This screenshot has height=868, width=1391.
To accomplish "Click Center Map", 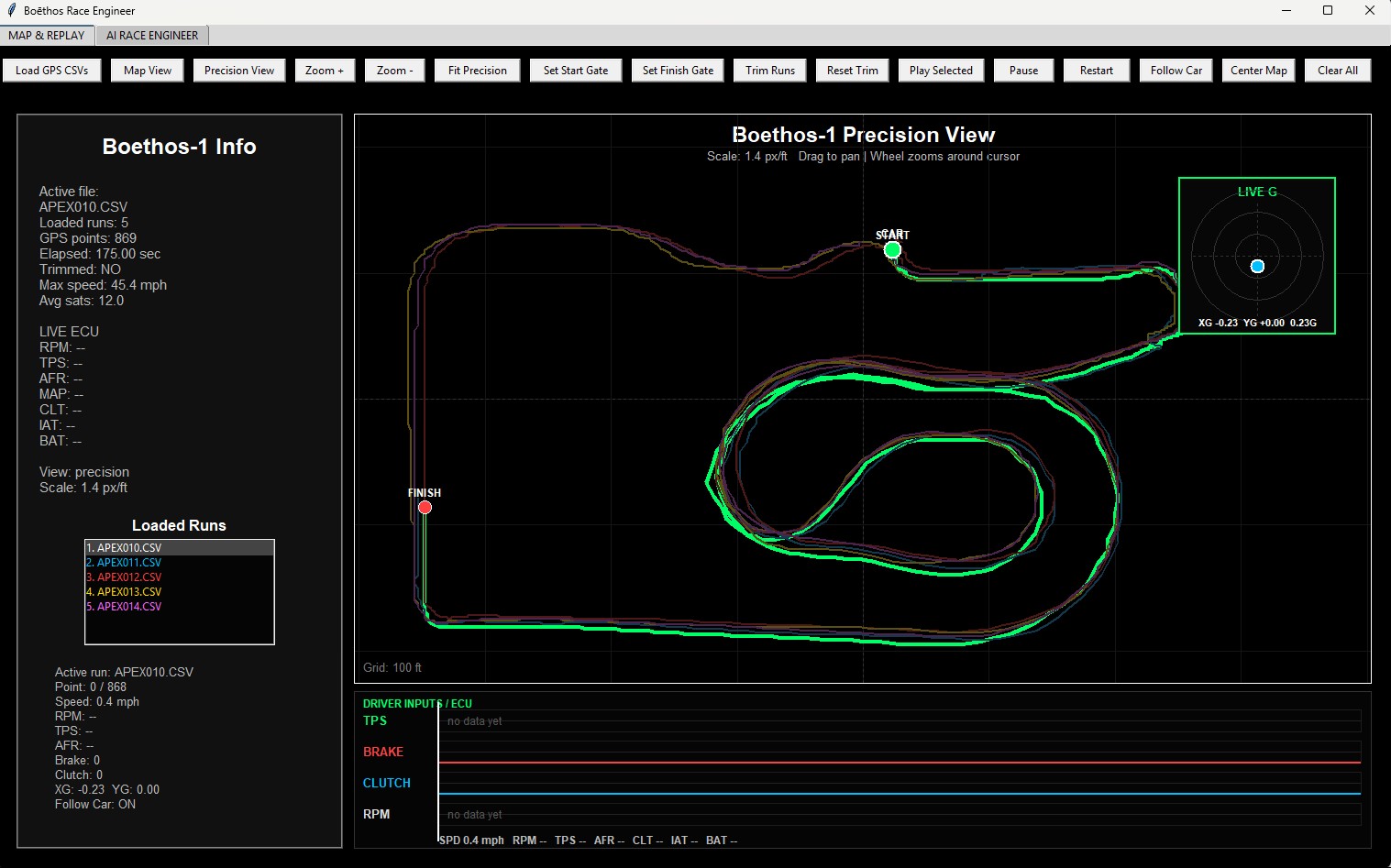I will point(1259,71).
